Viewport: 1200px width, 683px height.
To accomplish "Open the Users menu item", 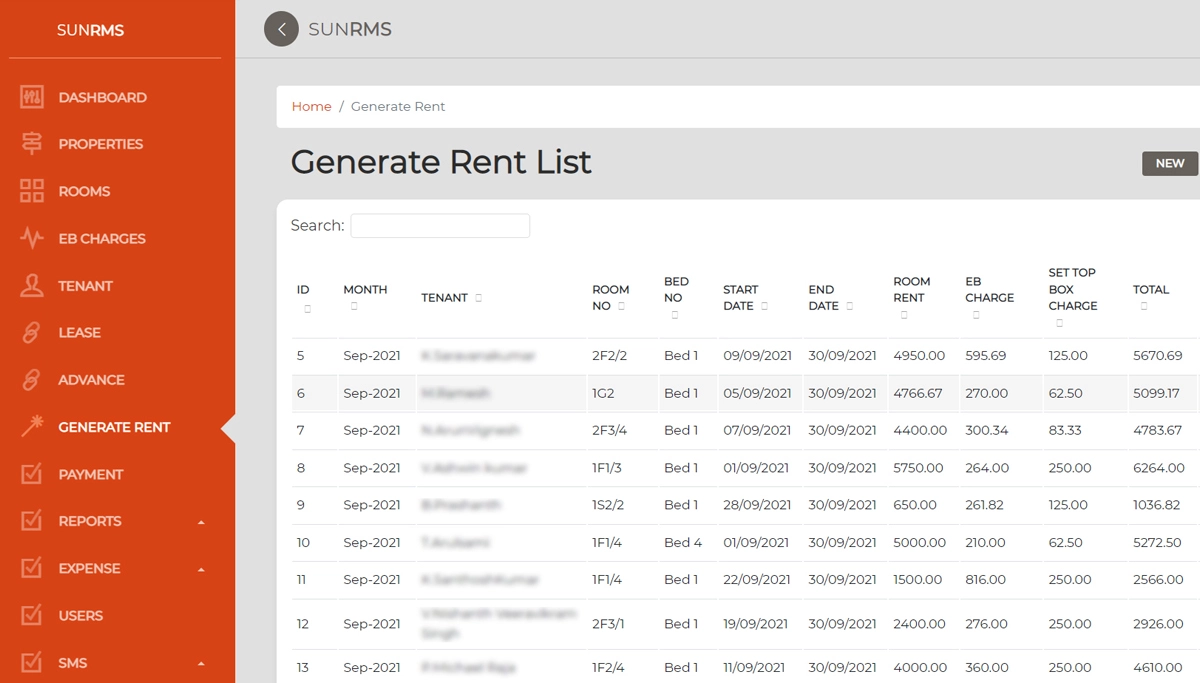I will click(x=80, y=615).
